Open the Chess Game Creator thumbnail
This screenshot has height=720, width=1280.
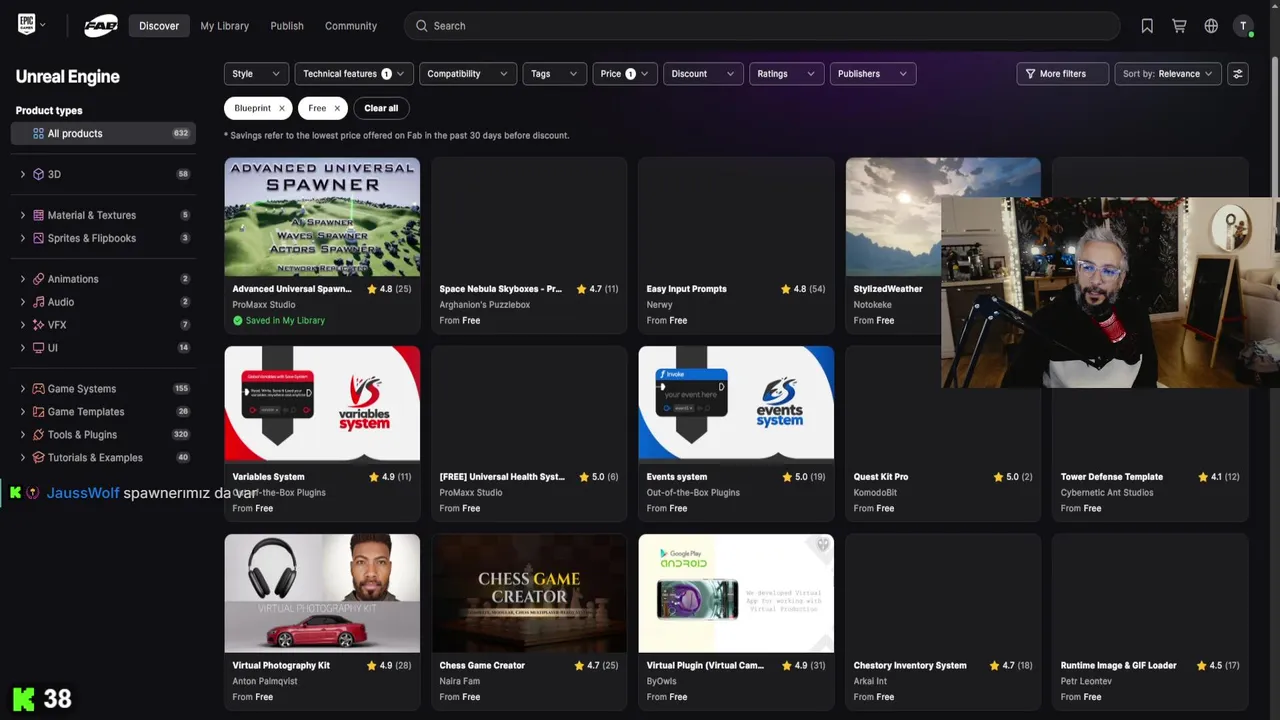tap(529, 593)
